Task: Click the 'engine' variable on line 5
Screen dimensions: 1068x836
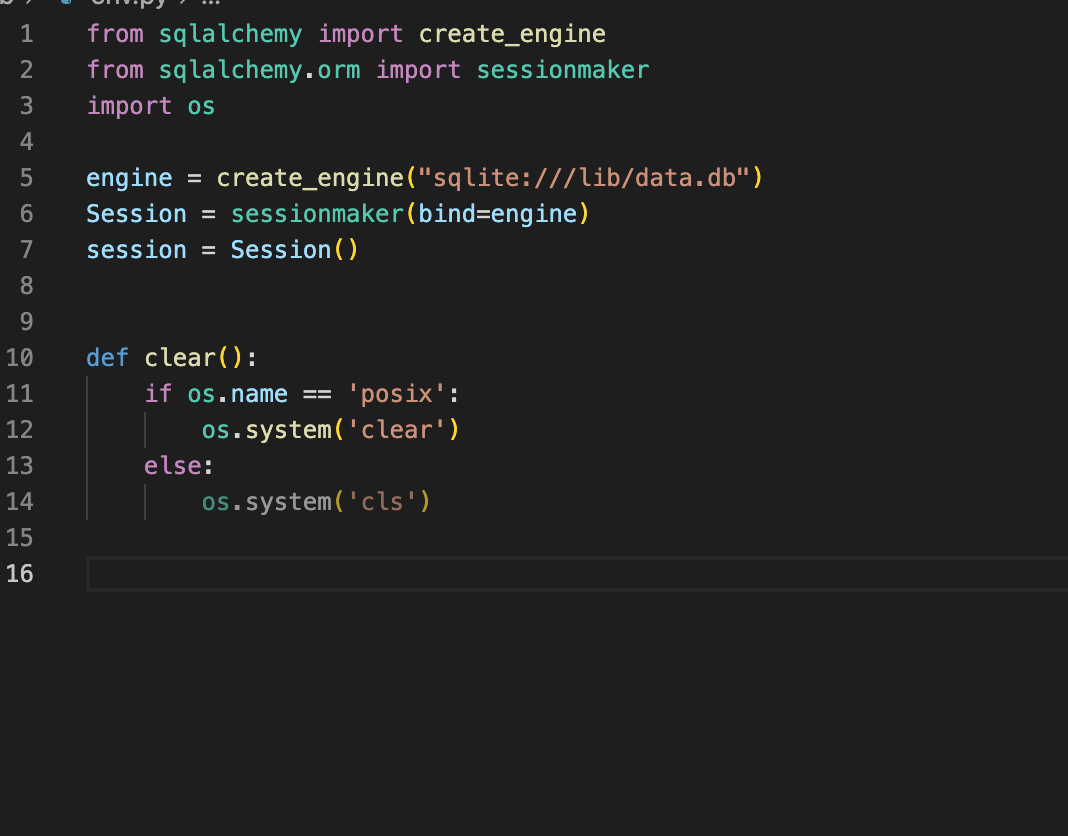Action: tap(129, 179)
